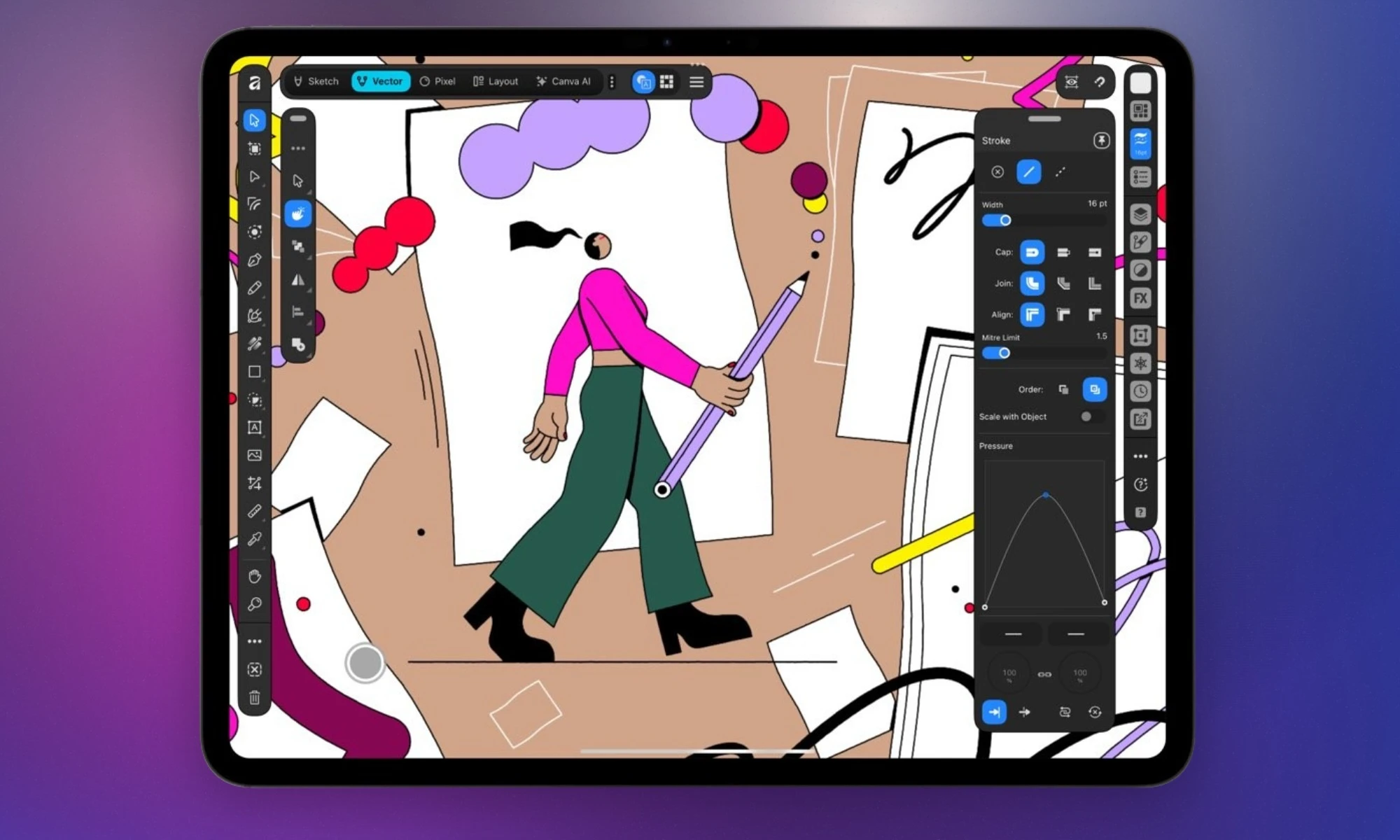This screenshot has width=1400, height=840.
Task: Select the Zoom magnifier tool
Action: tap(254, 604)
